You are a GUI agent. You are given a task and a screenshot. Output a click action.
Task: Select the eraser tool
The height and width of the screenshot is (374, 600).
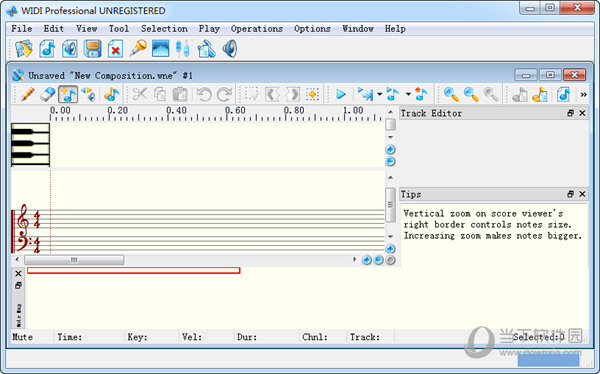(x=47, y=94)
